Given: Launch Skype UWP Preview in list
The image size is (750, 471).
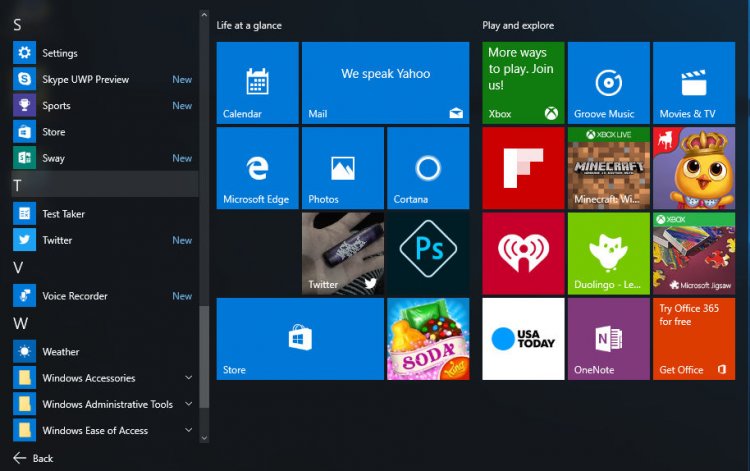Looking at the screenshot, I should [x=104, y=79].
